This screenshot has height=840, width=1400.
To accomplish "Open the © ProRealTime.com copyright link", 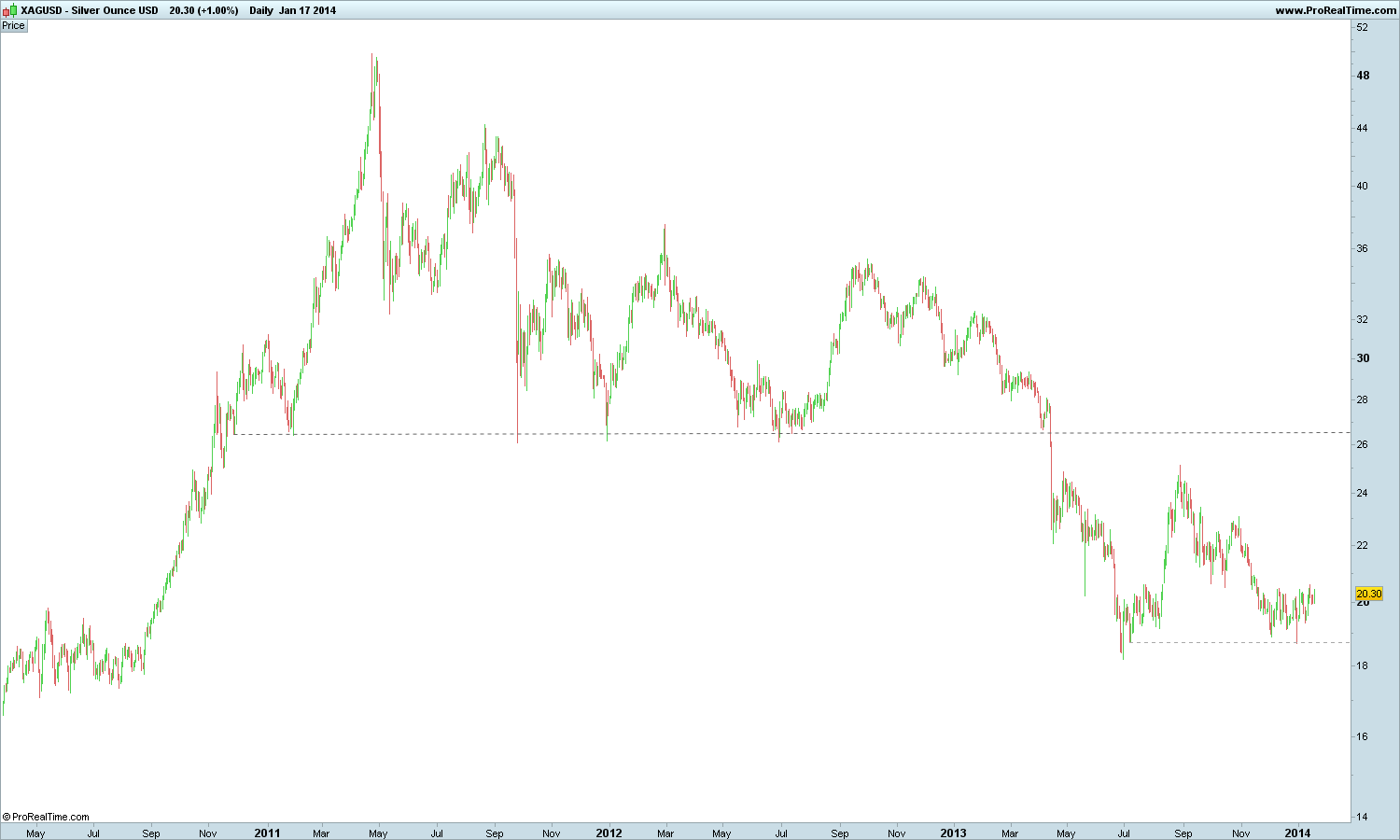I will pos(46,817).
